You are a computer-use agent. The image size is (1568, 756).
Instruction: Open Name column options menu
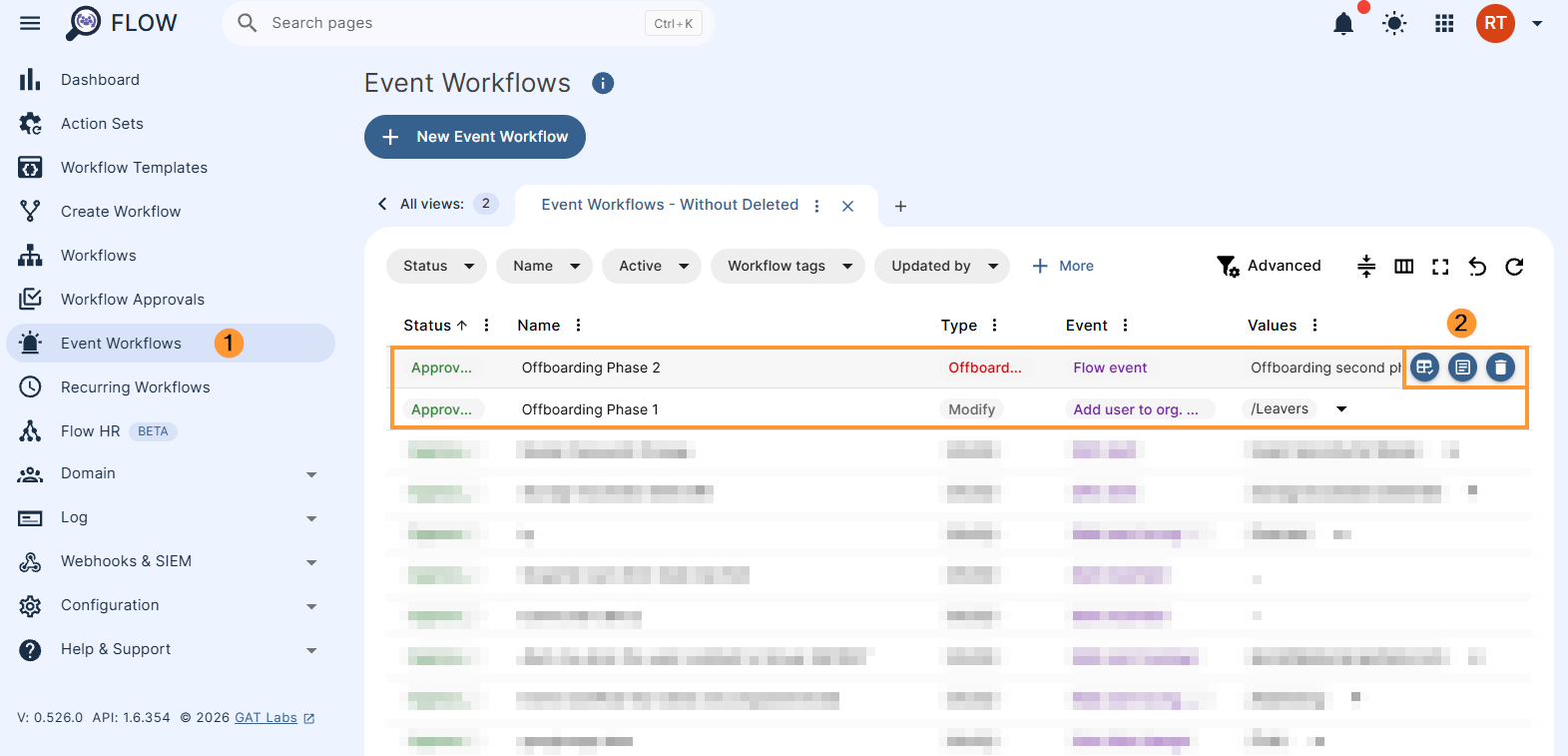[579, 326]
